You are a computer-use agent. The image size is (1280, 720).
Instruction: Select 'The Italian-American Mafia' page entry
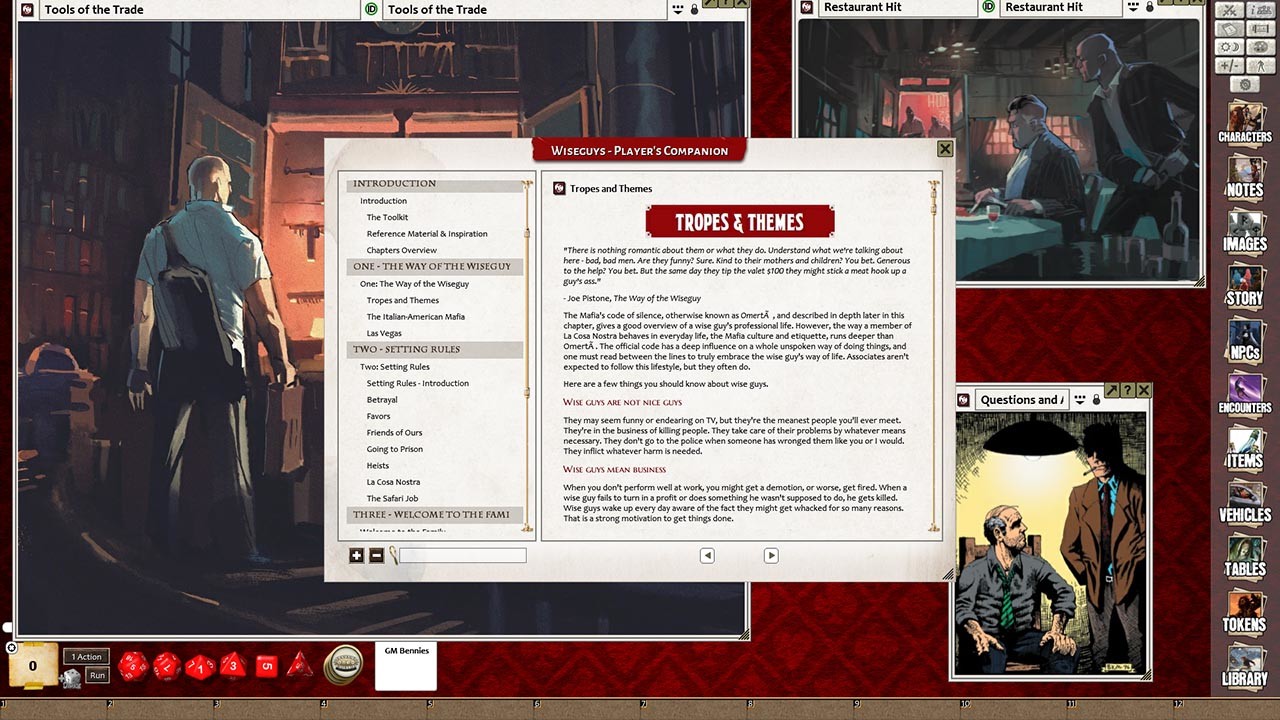coord(415,317)
